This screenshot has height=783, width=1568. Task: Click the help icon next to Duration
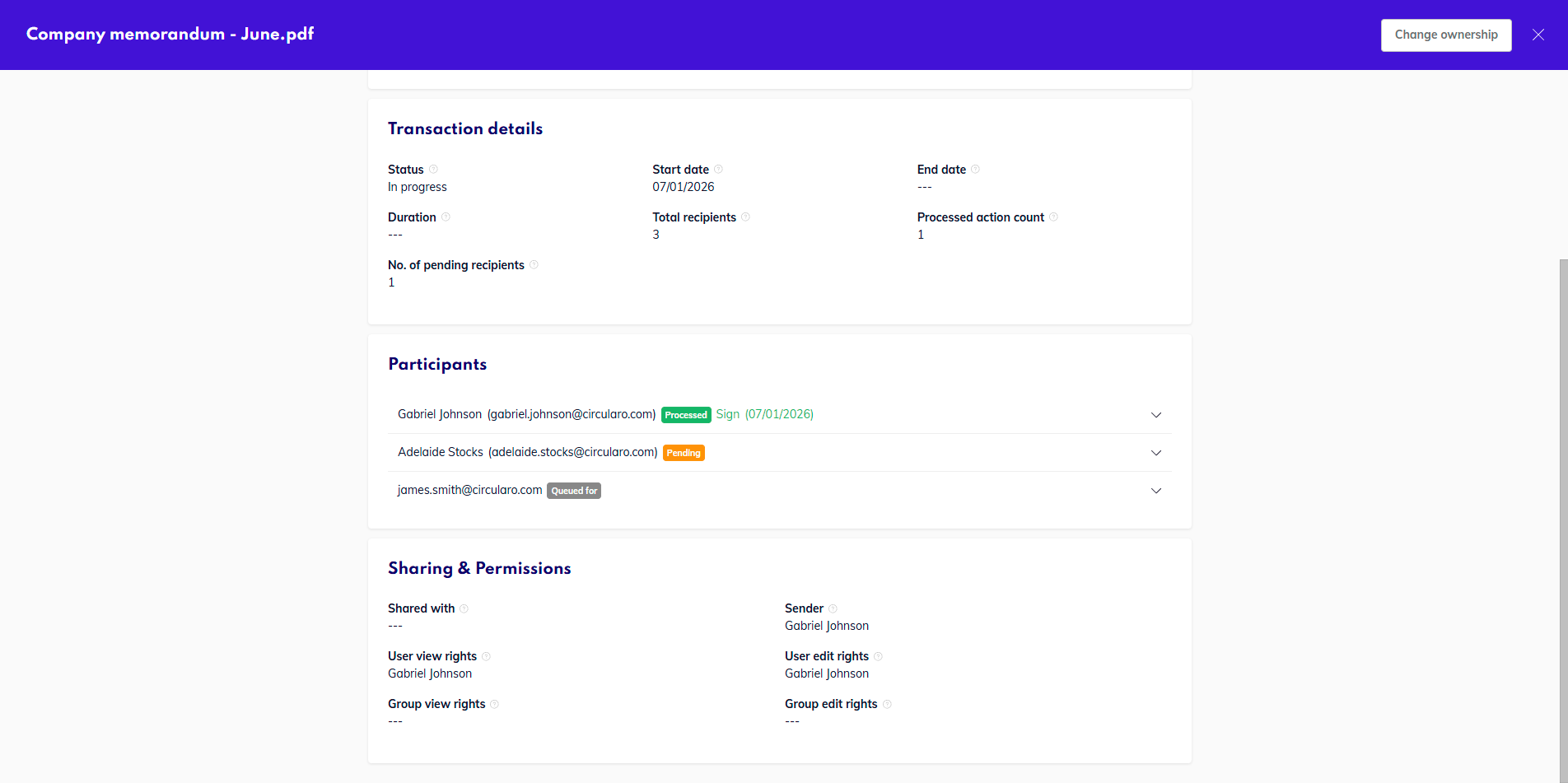(x=446, y=217)
